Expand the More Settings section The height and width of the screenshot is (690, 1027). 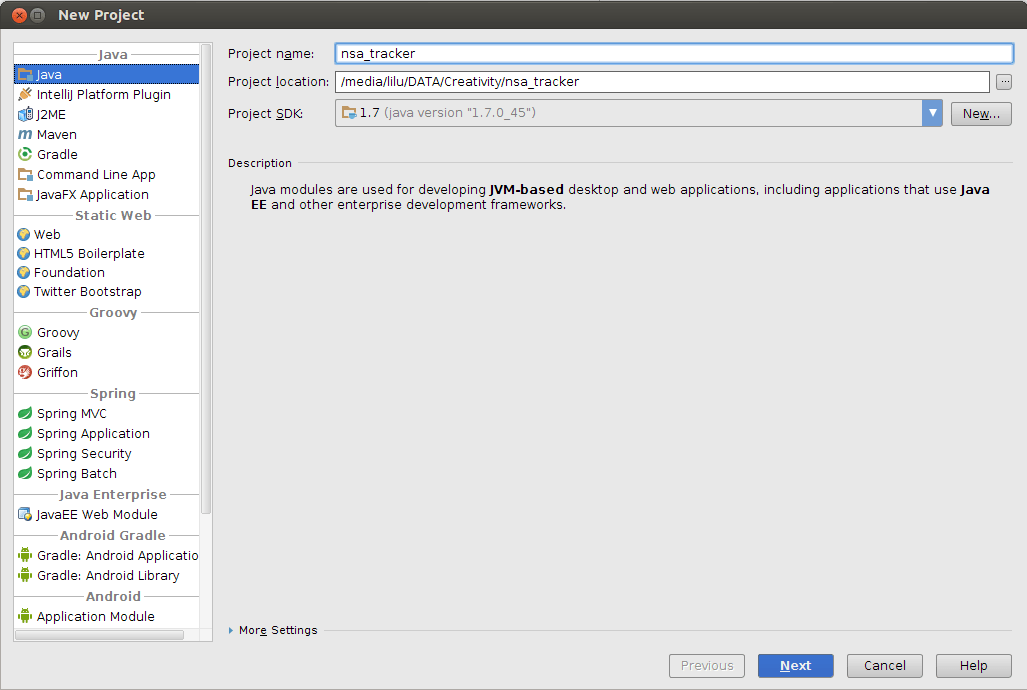pos(231,630)
